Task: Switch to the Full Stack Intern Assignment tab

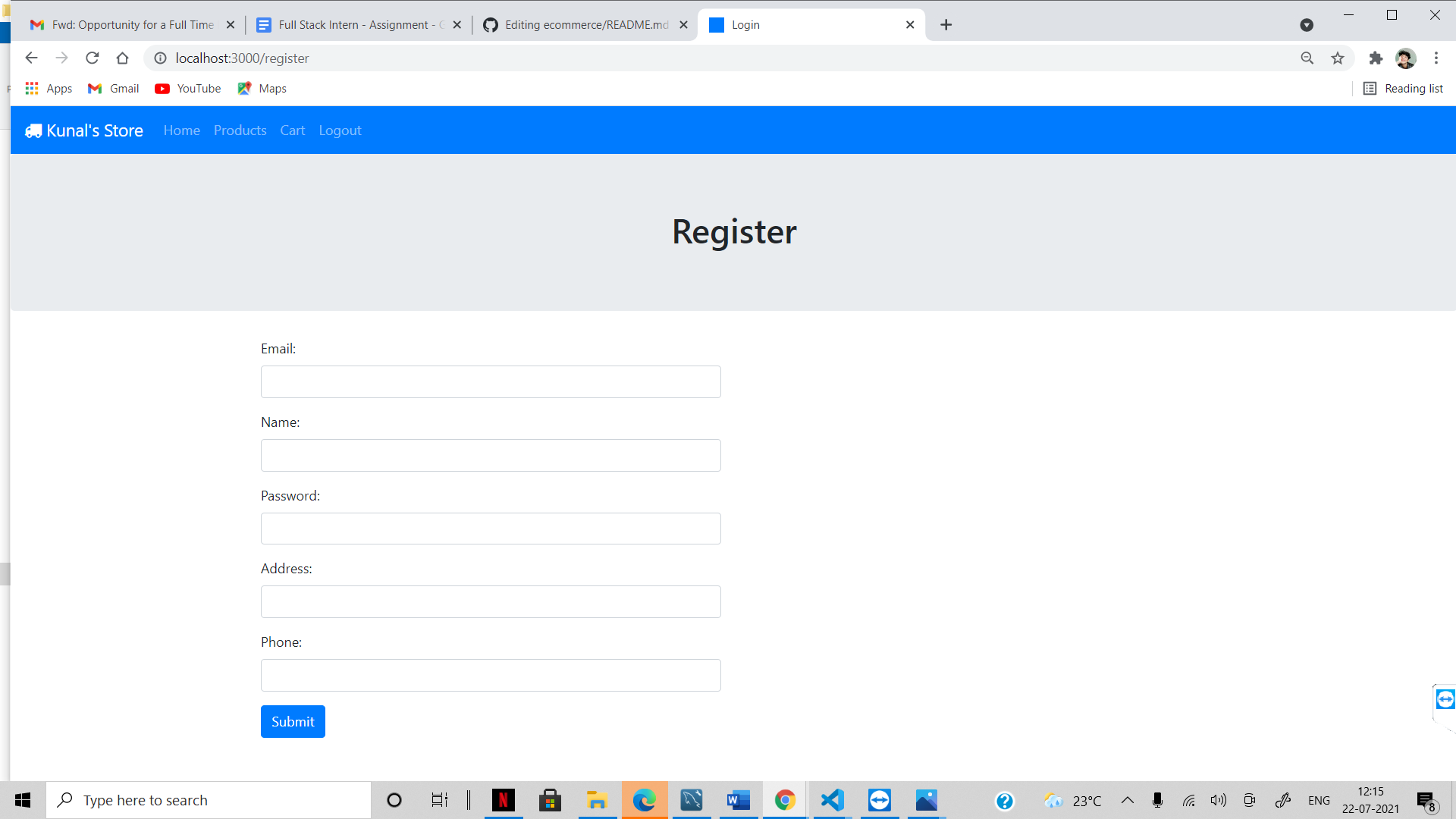Action: (358, 25)
